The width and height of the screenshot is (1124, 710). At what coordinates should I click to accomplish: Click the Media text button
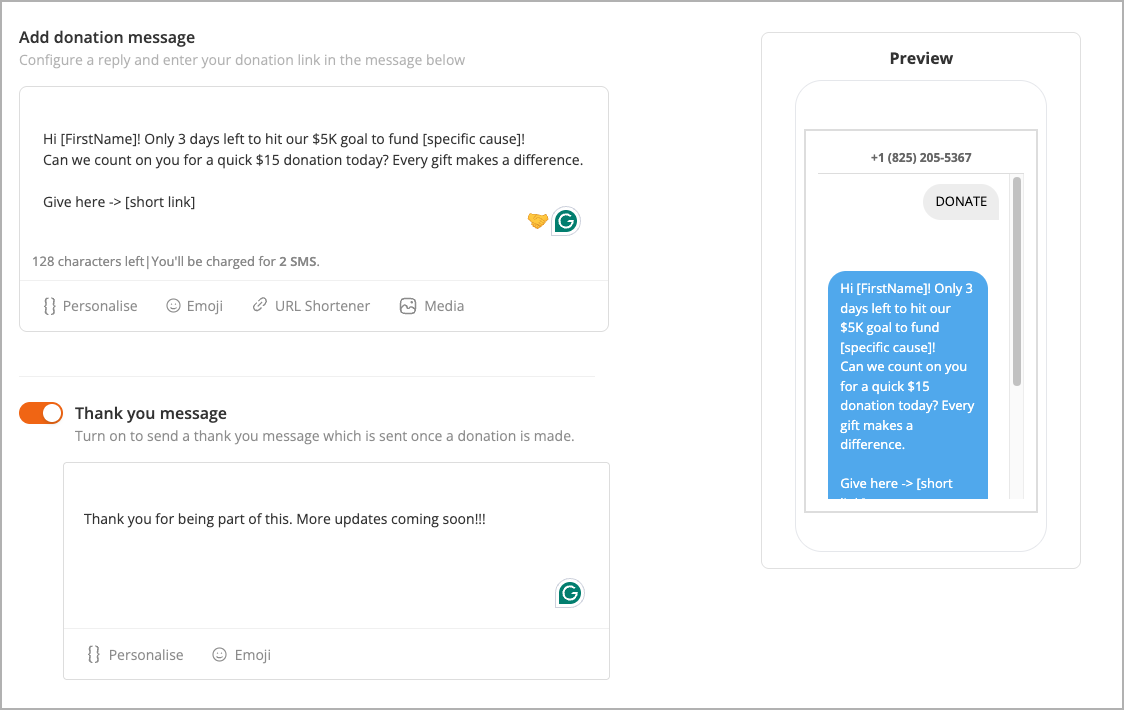pos(444,306)
